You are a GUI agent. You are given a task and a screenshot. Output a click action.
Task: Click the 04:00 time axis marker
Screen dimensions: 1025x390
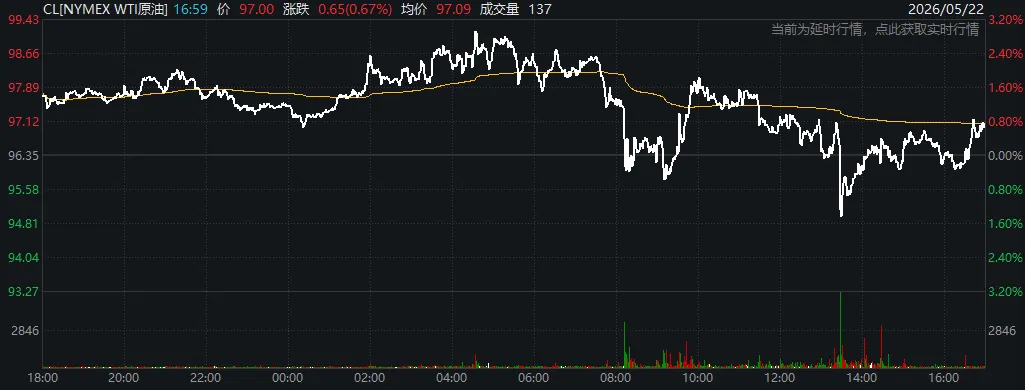click(451, 378)
